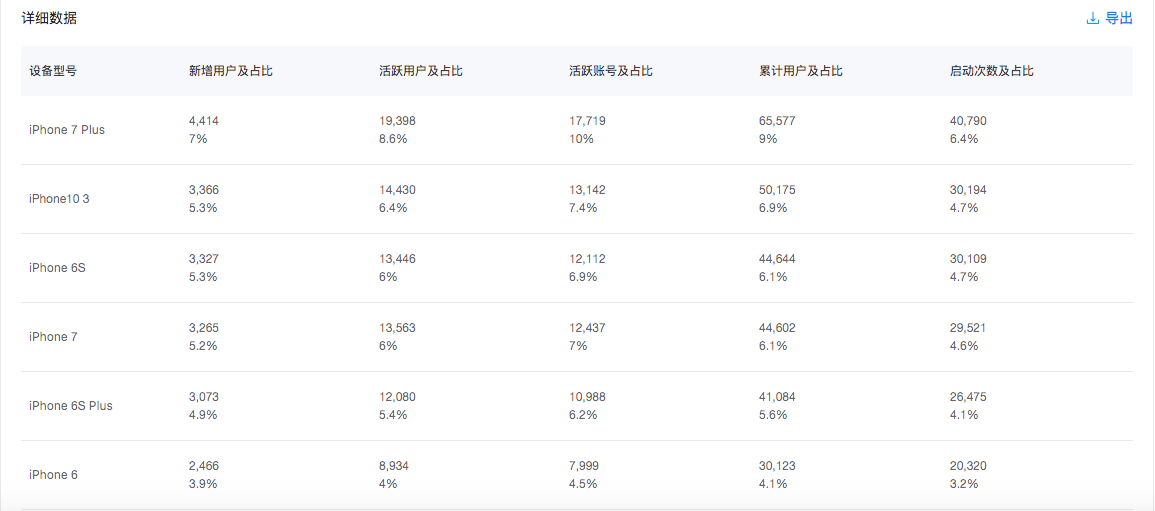Click the 6.4% launch count percentage
Screen dimensions: 1155x511
point(963,138)
